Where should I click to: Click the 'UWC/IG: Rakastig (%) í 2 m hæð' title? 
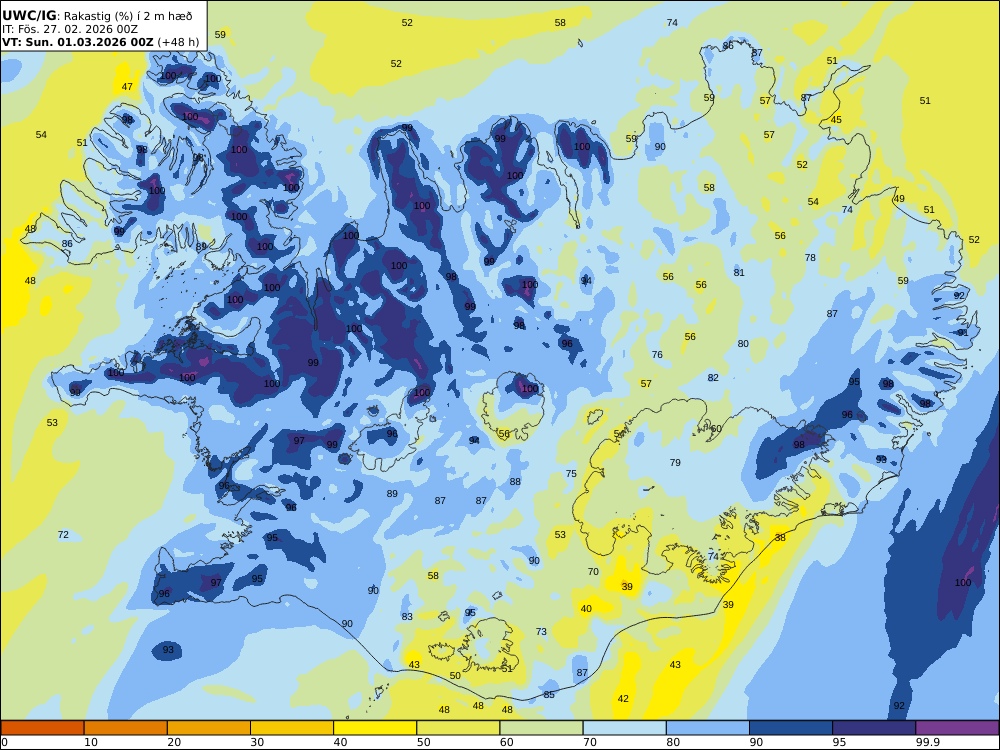coord(97,16)
